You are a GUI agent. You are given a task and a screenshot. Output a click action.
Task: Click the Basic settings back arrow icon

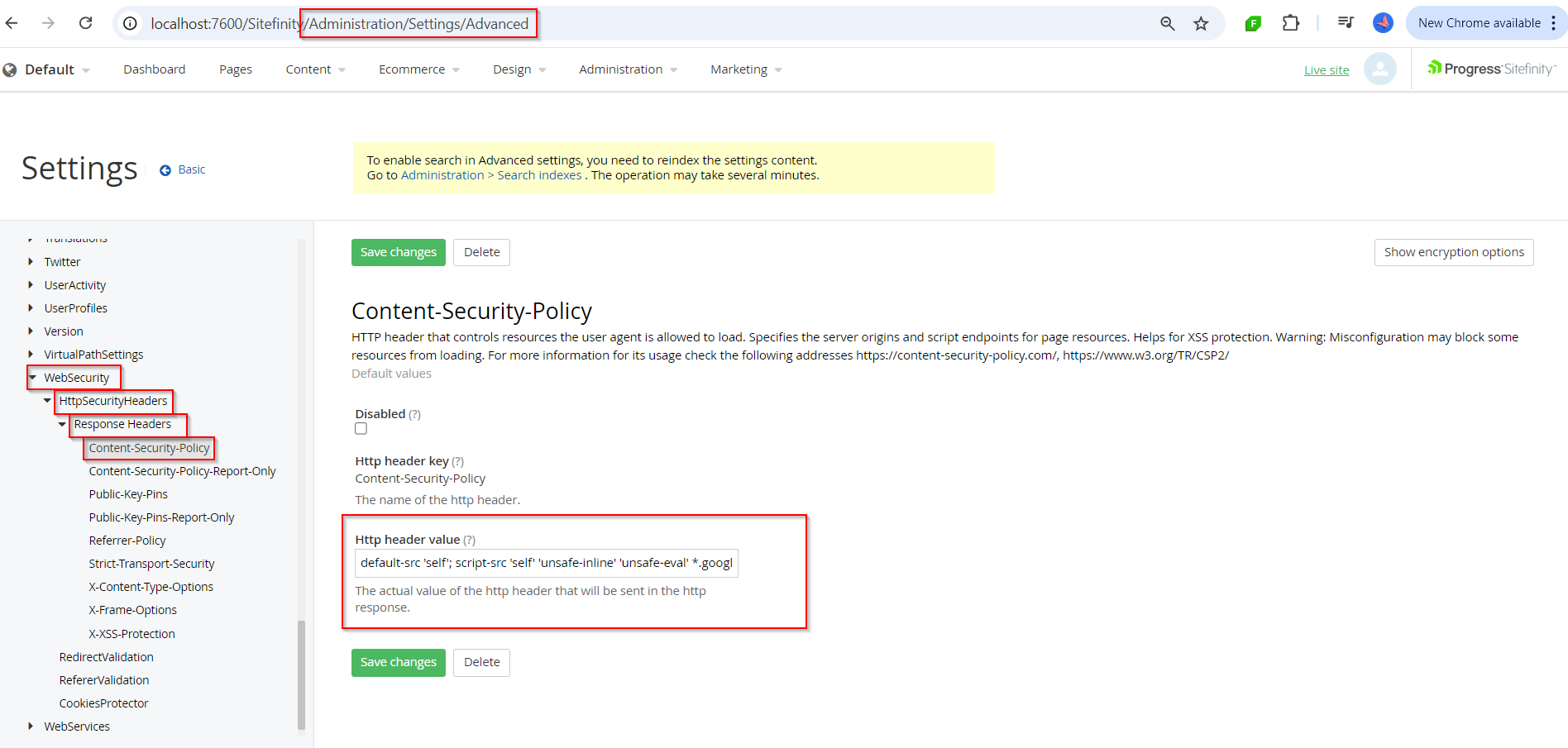coord(165,169)
